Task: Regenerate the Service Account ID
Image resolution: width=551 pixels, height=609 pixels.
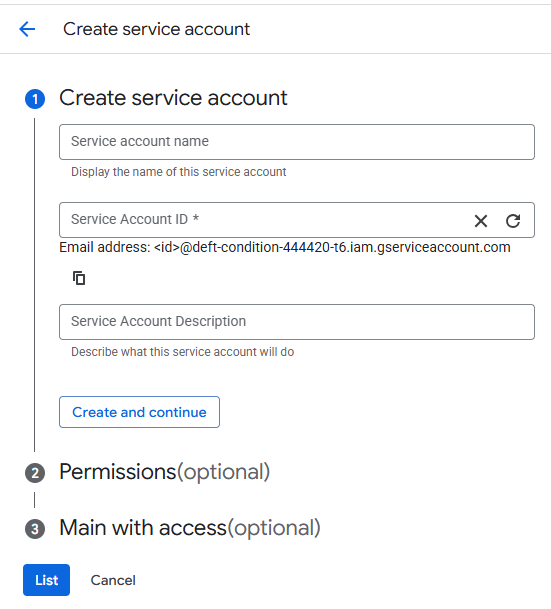Action: 513,221
